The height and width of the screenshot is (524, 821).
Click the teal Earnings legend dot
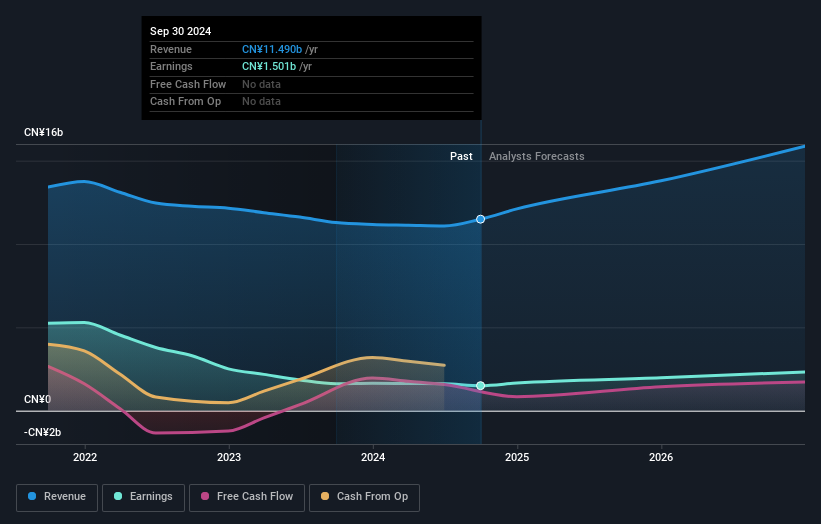118,496
